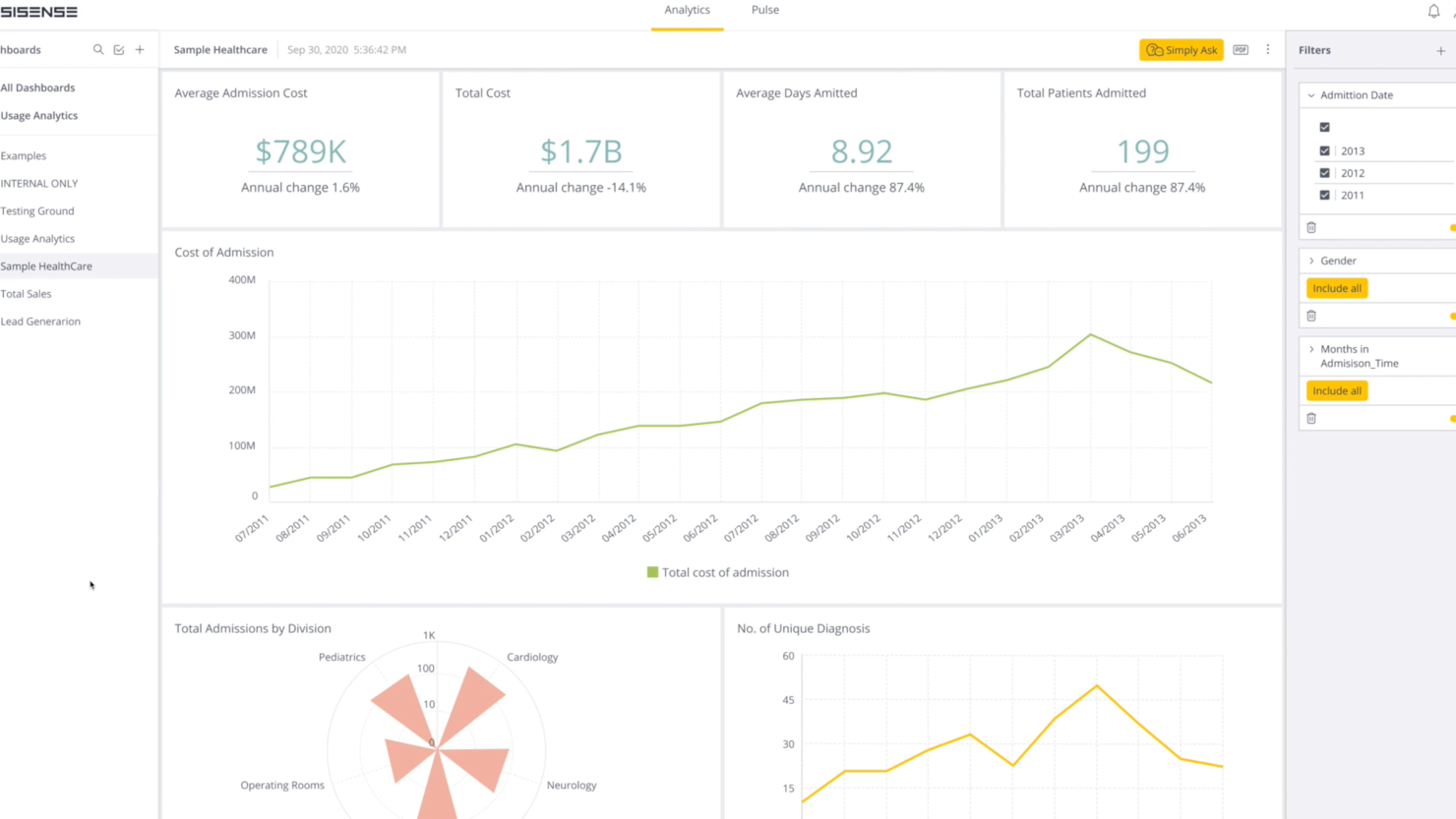Image resolution: width=1456 pixels, height=819 pixels.
Task: Add a new dashboard with the plus icon
Action: 140,49
